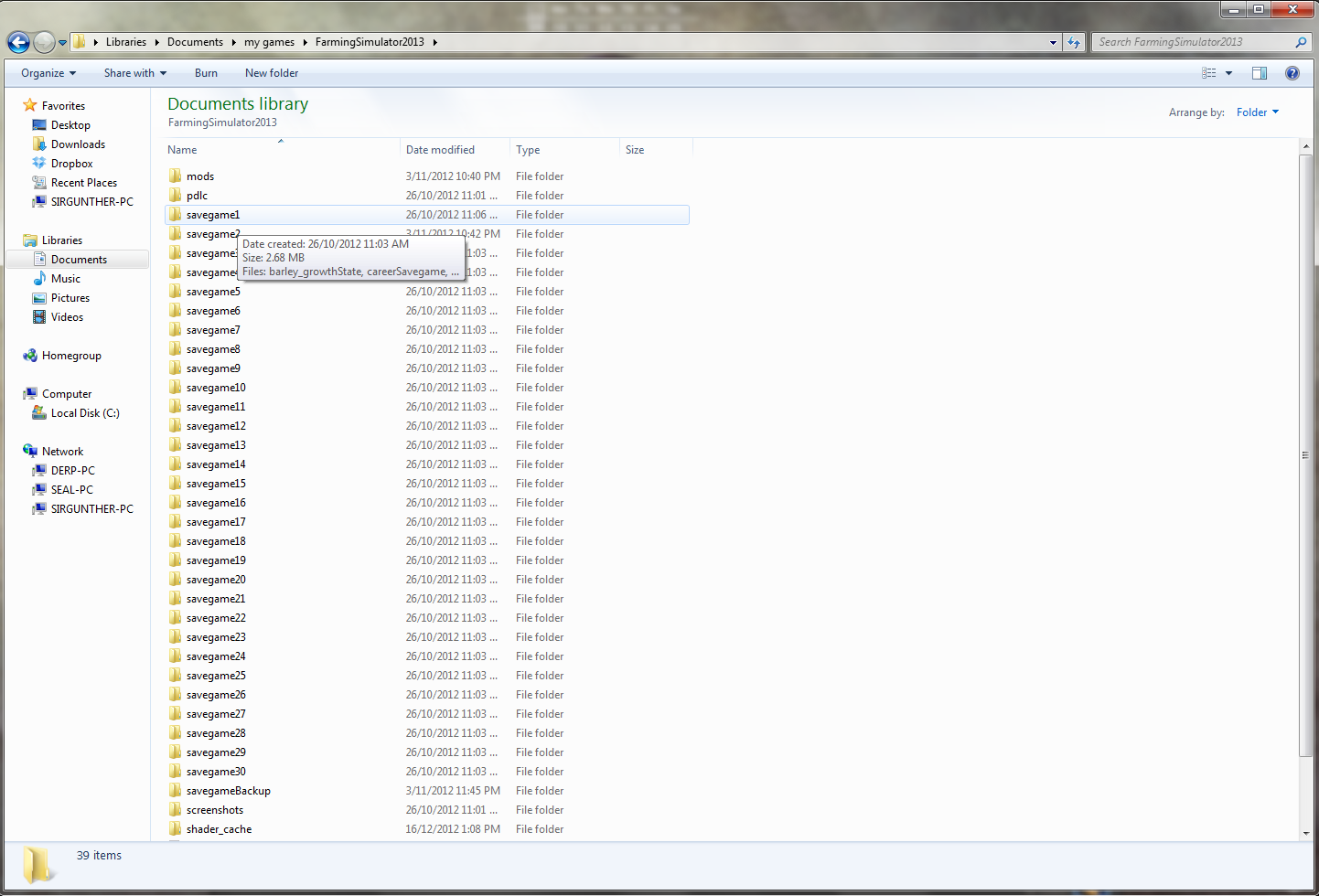Image resolution: width=1319 pixels, height=896 pixels.
Task: Select Videos library in navigation pane
Action: (67, 317)
